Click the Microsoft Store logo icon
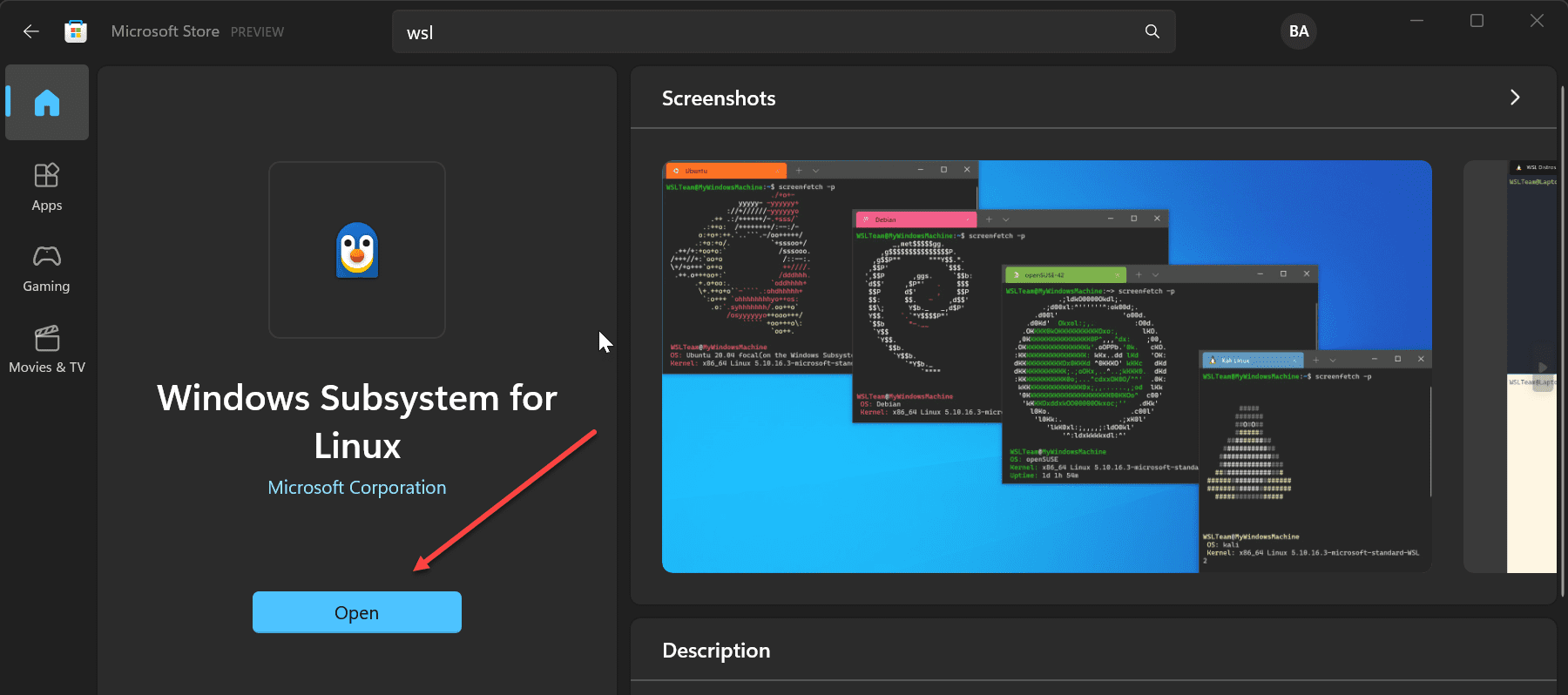The width and height of the screenshot is (1568, 695). pos(76,31)
